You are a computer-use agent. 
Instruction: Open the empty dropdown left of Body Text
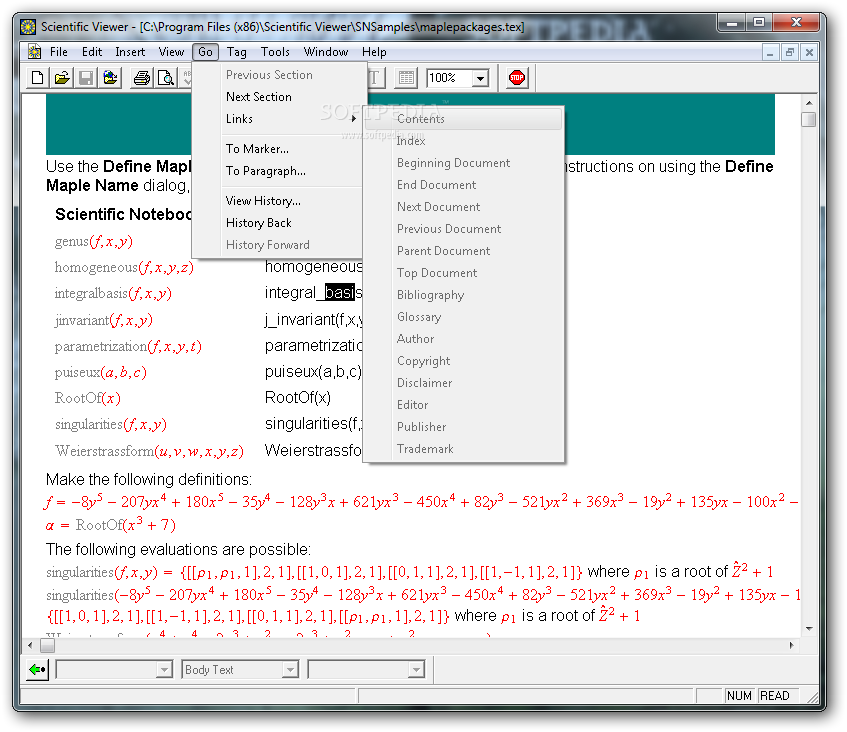[x=164, y=670]
